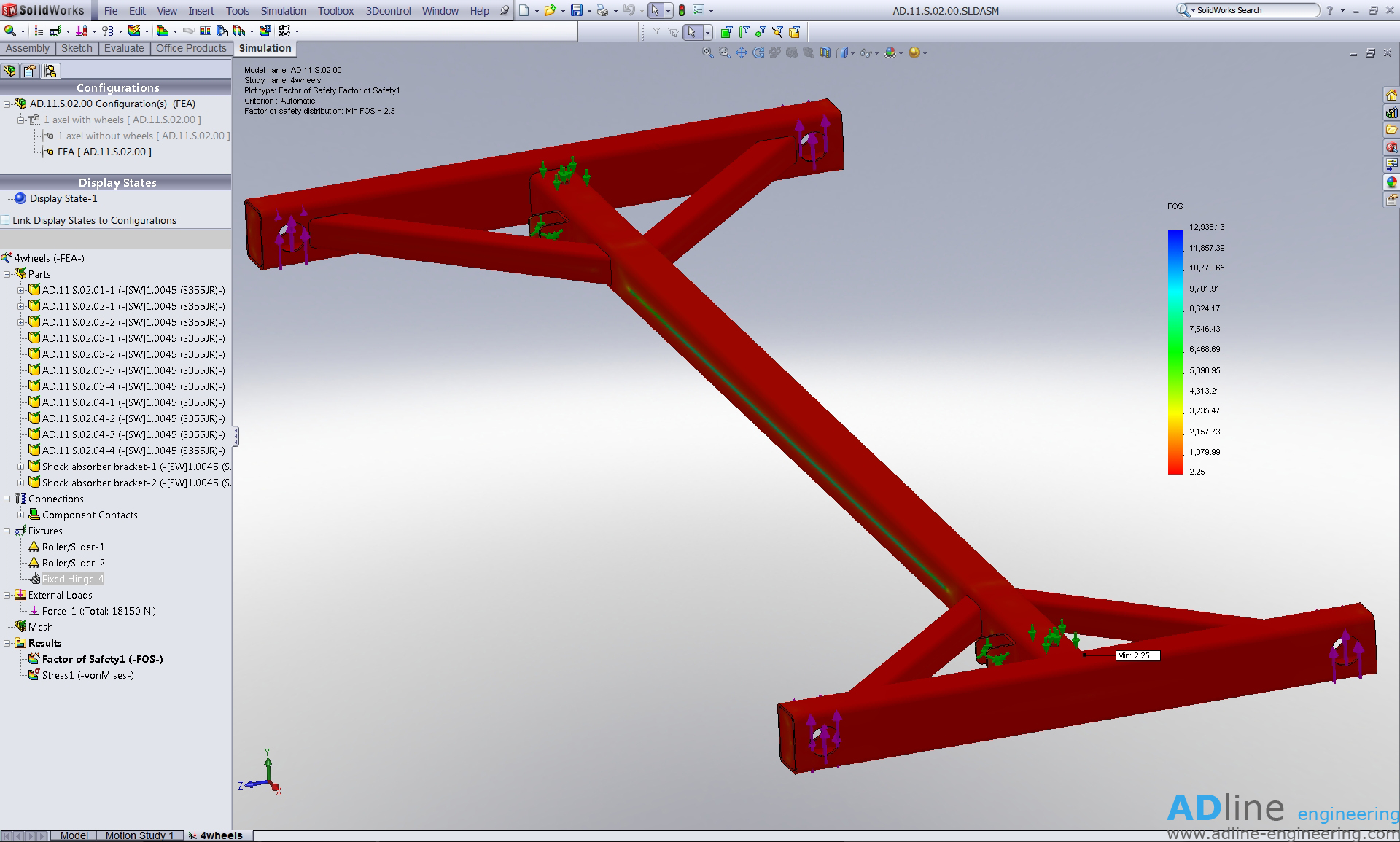
Task: Open the ConfigurationManager tab icon
Action: click(50, 71)
